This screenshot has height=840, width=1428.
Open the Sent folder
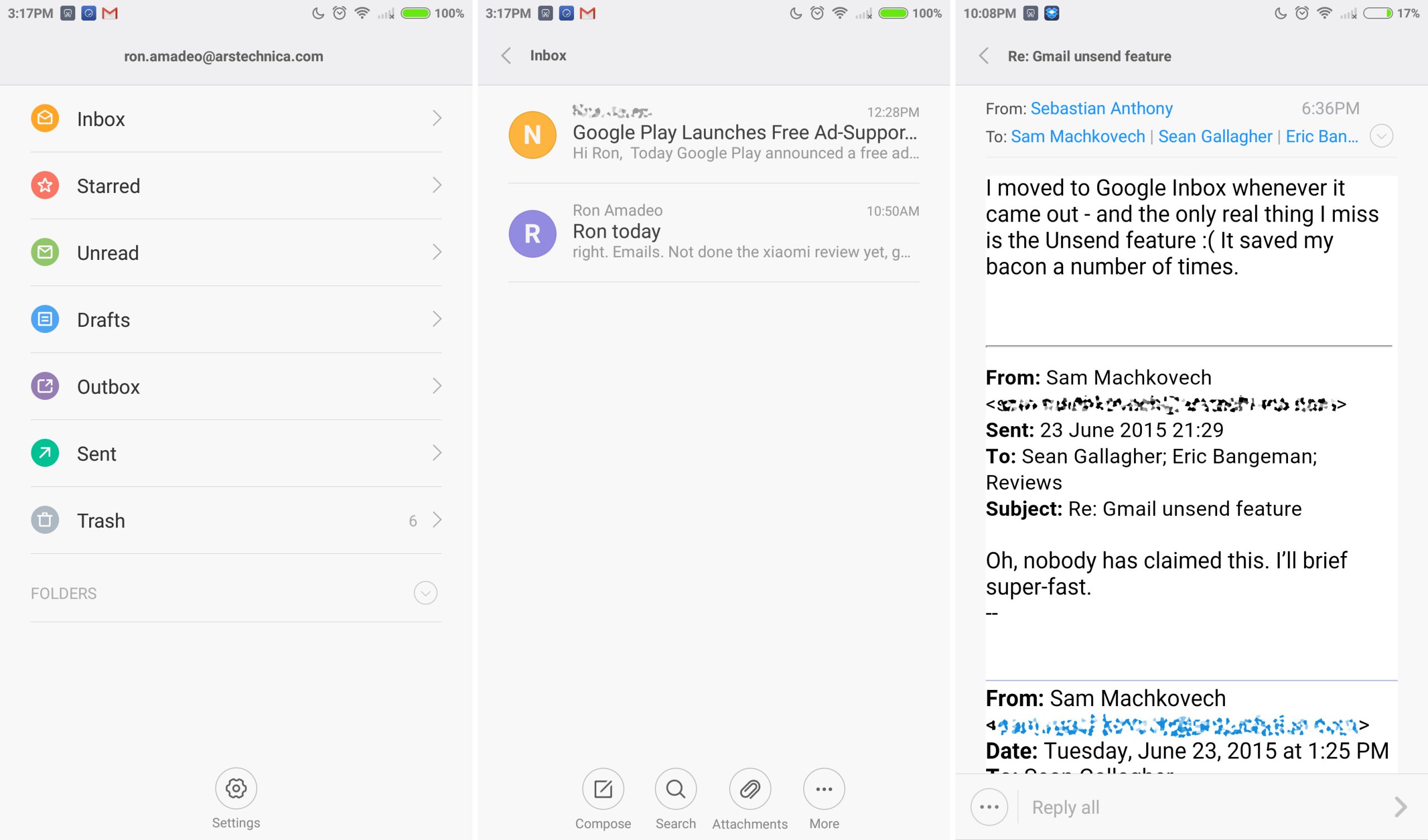(97, 453)
